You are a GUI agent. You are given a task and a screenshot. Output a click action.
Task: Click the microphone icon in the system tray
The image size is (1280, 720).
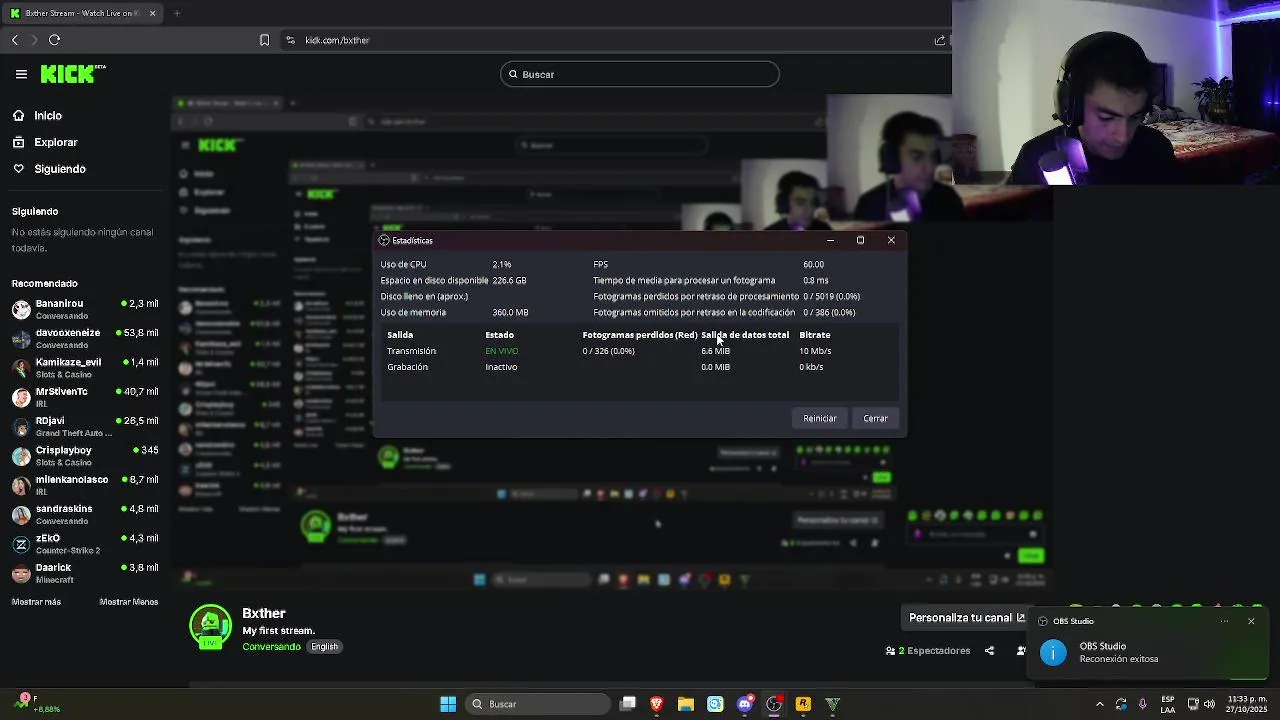pos(1143,704)
